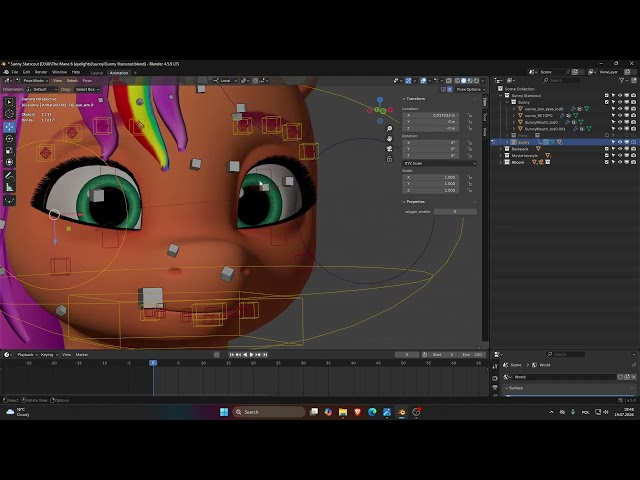Screen dimensions: 640x480
Task: Open the Pose Mode dropdown
Action: point(32,81)
